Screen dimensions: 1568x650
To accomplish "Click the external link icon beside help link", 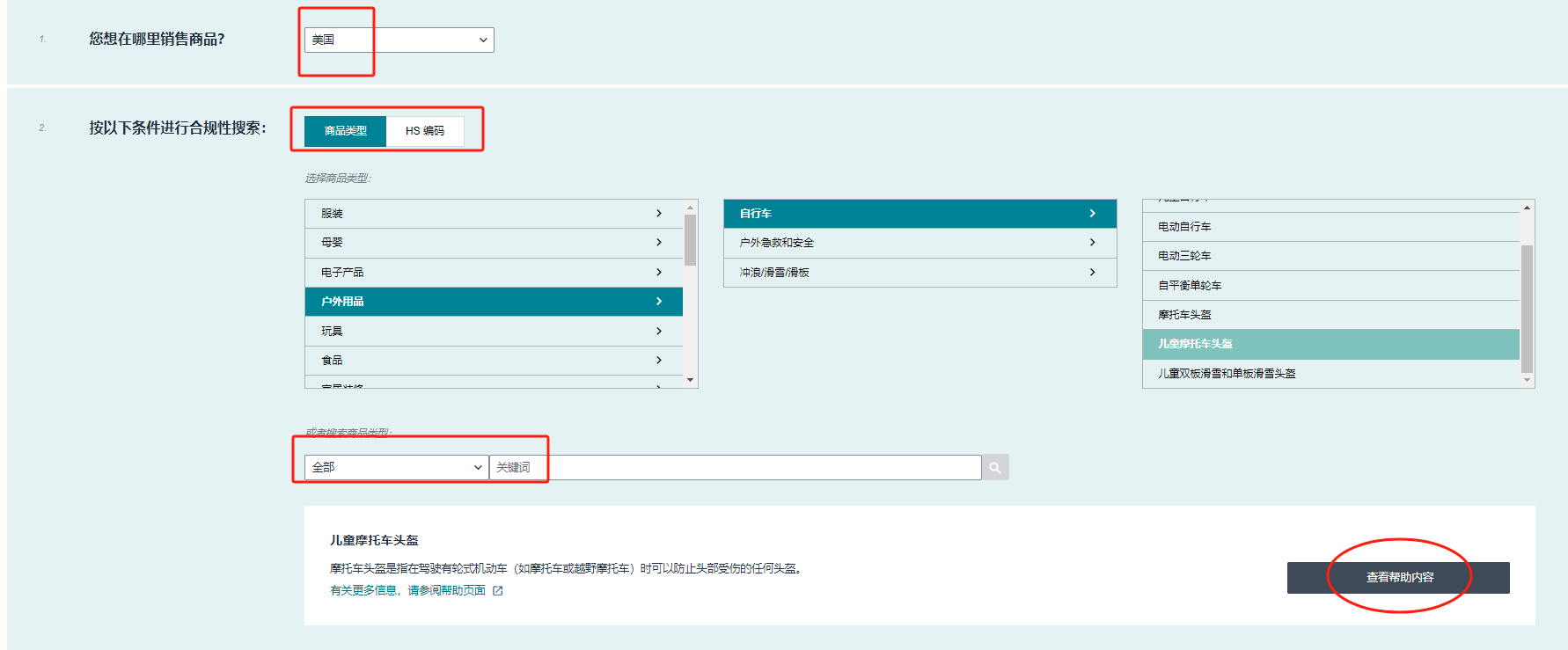I will 498,591.
